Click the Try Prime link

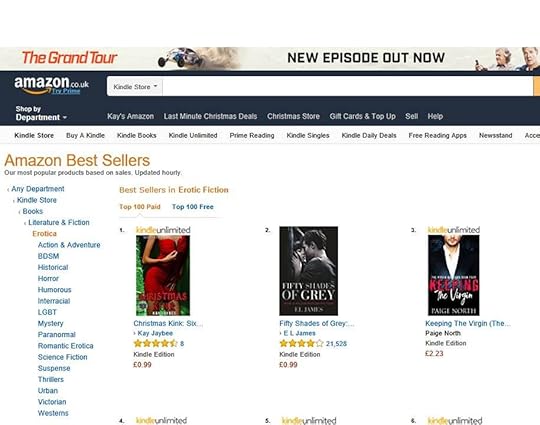(x=66, y=91)
